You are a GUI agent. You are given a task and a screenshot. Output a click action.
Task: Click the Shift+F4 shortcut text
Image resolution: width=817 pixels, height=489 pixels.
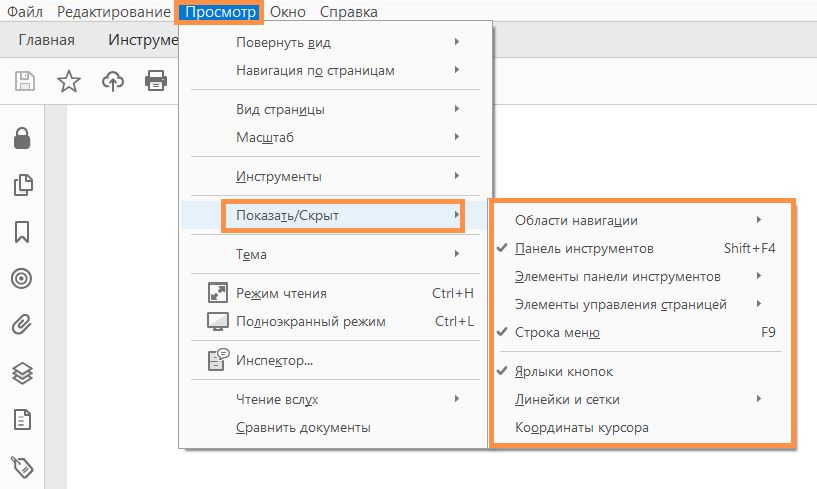750,249
